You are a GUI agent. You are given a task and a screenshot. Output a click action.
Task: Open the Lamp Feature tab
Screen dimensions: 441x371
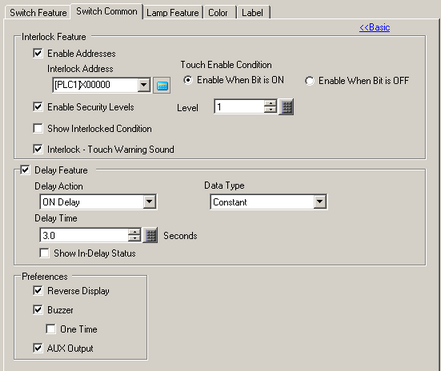click(x=173, y=13)
